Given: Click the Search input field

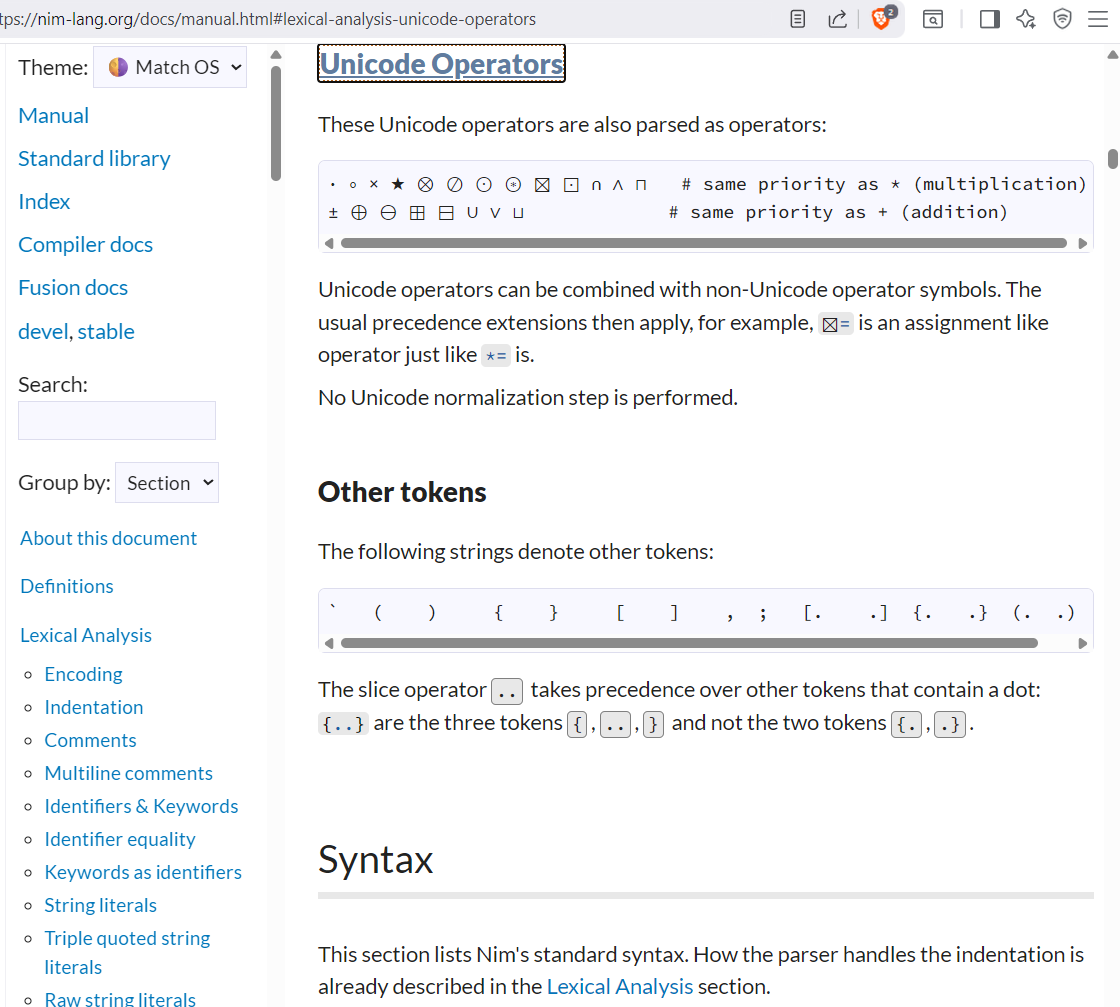Looking at the screenshot, I should [x=117, y=420].
